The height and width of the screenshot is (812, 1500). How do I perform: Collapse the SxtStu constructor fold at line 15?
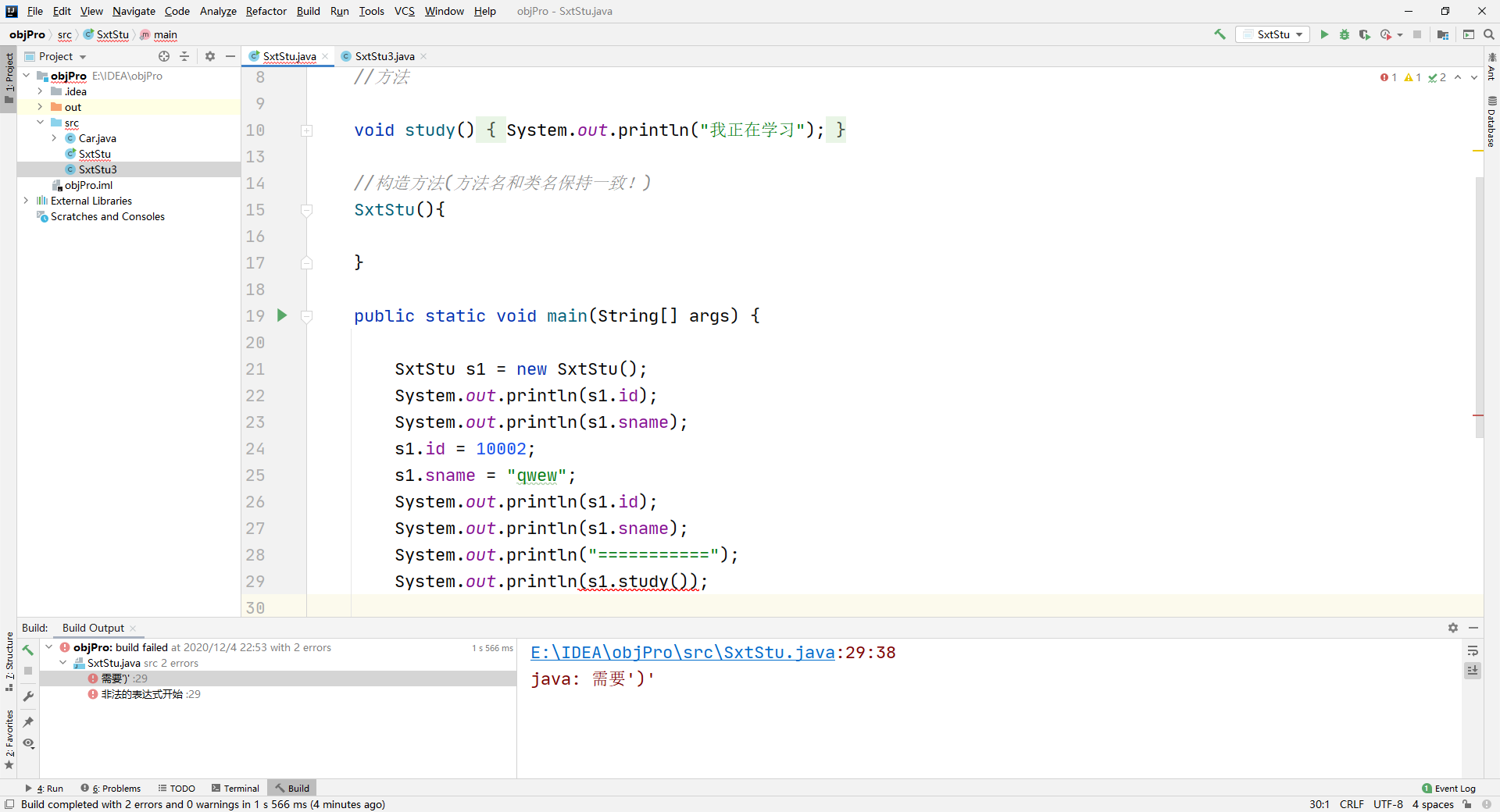click(x=307, y=210)
